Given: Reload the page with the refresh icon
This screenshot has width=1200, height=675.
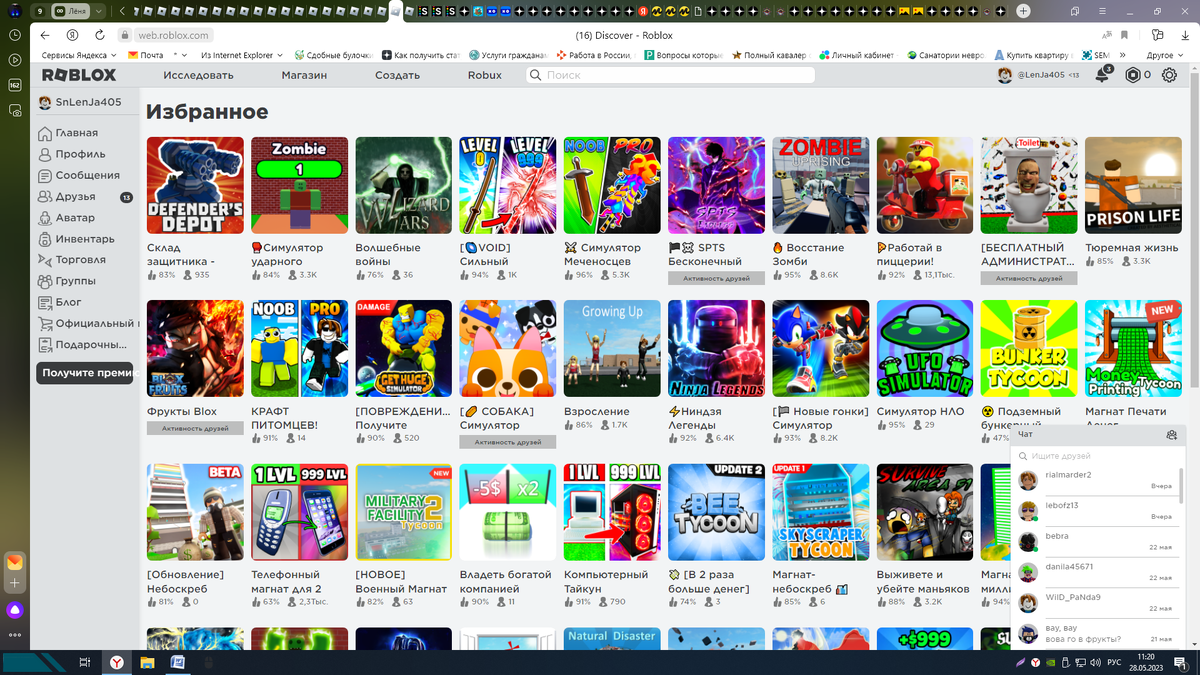Looking at the screenshot, I should [x=99, y=35].
